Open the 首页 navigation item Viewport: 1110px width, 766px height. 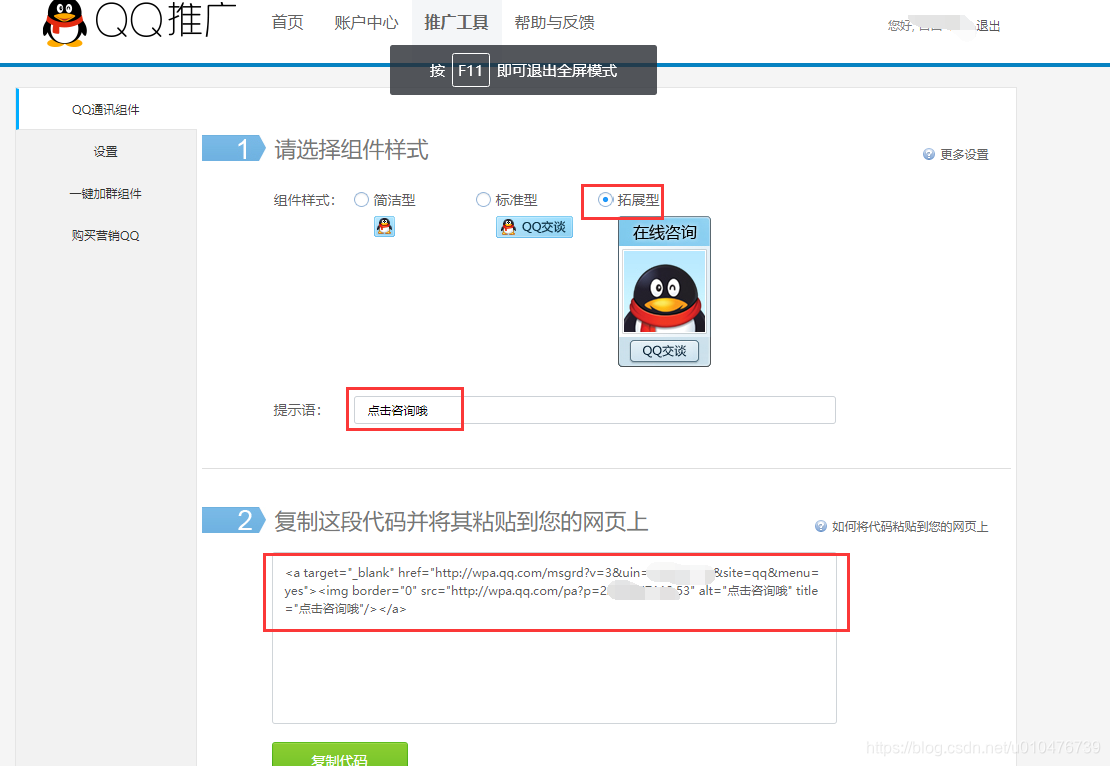coord(287,23)
